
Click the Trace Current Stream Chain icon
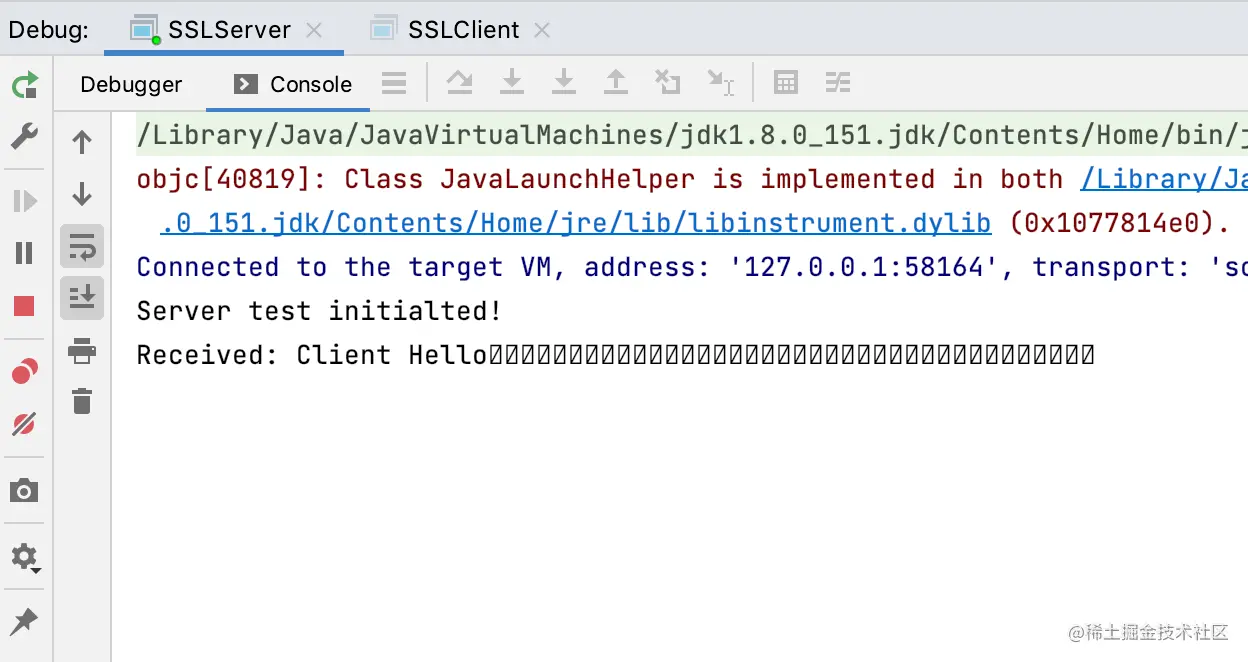tap(838, 83)
